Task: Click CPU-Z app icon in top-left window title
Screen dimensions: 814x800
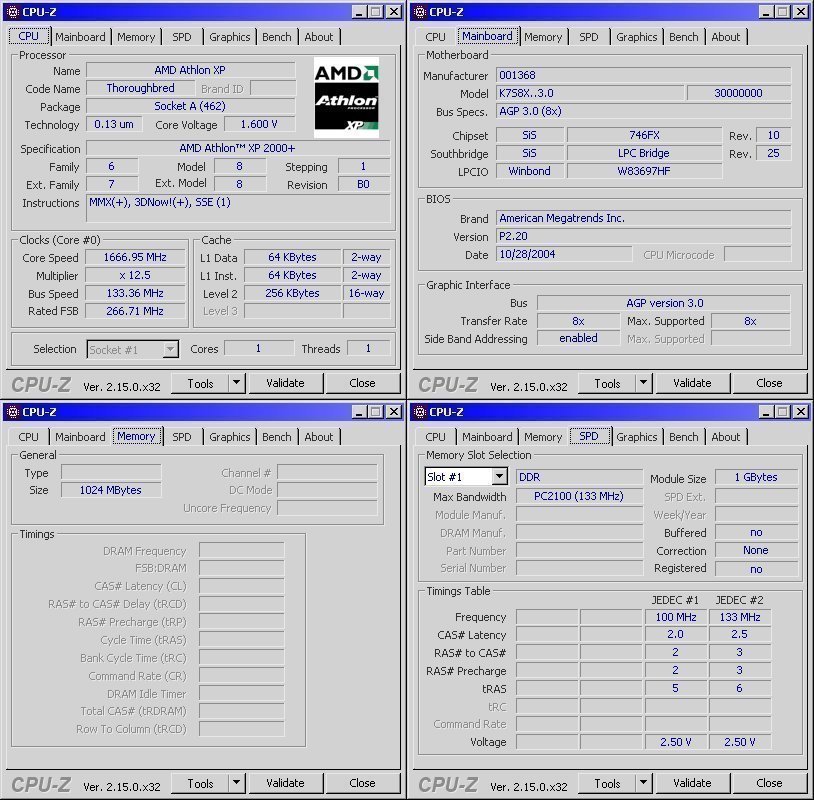Action: [x=13, y=11]
